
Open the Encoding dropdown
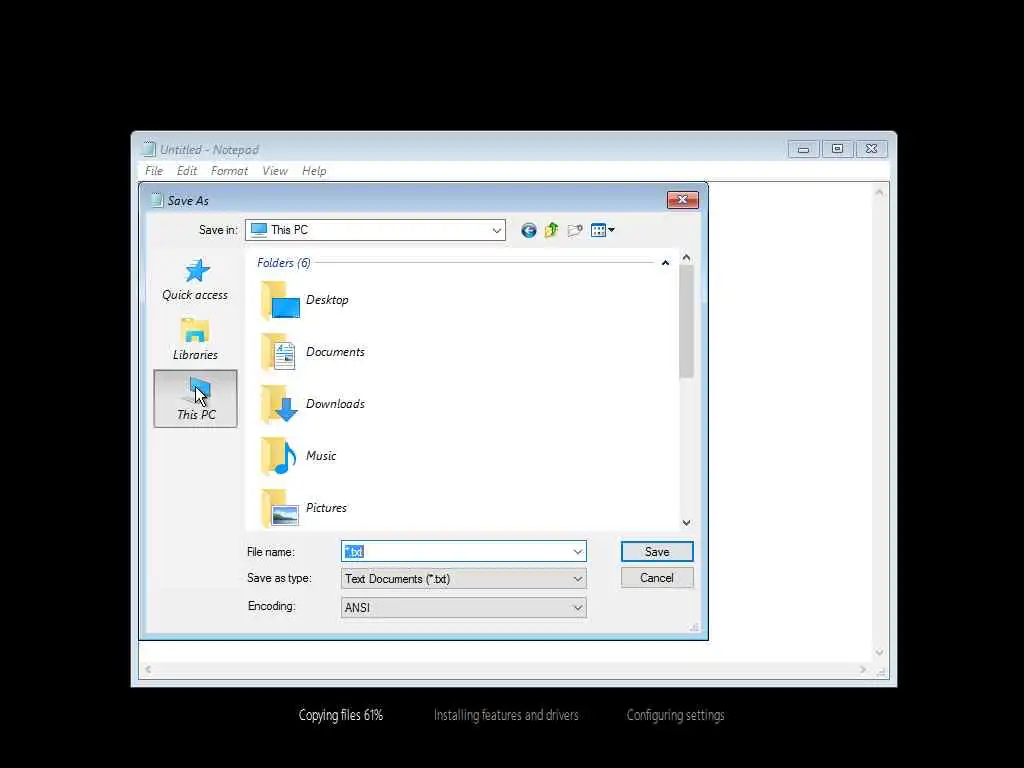point(464,607)
